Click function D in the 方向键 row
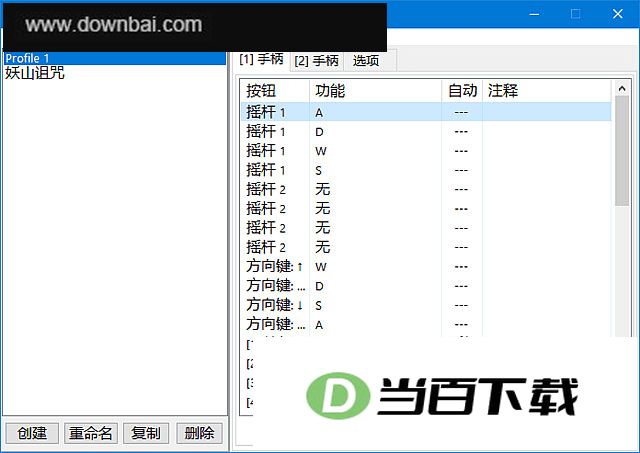This screenshot has height=453, width=640. coord(319,286)
